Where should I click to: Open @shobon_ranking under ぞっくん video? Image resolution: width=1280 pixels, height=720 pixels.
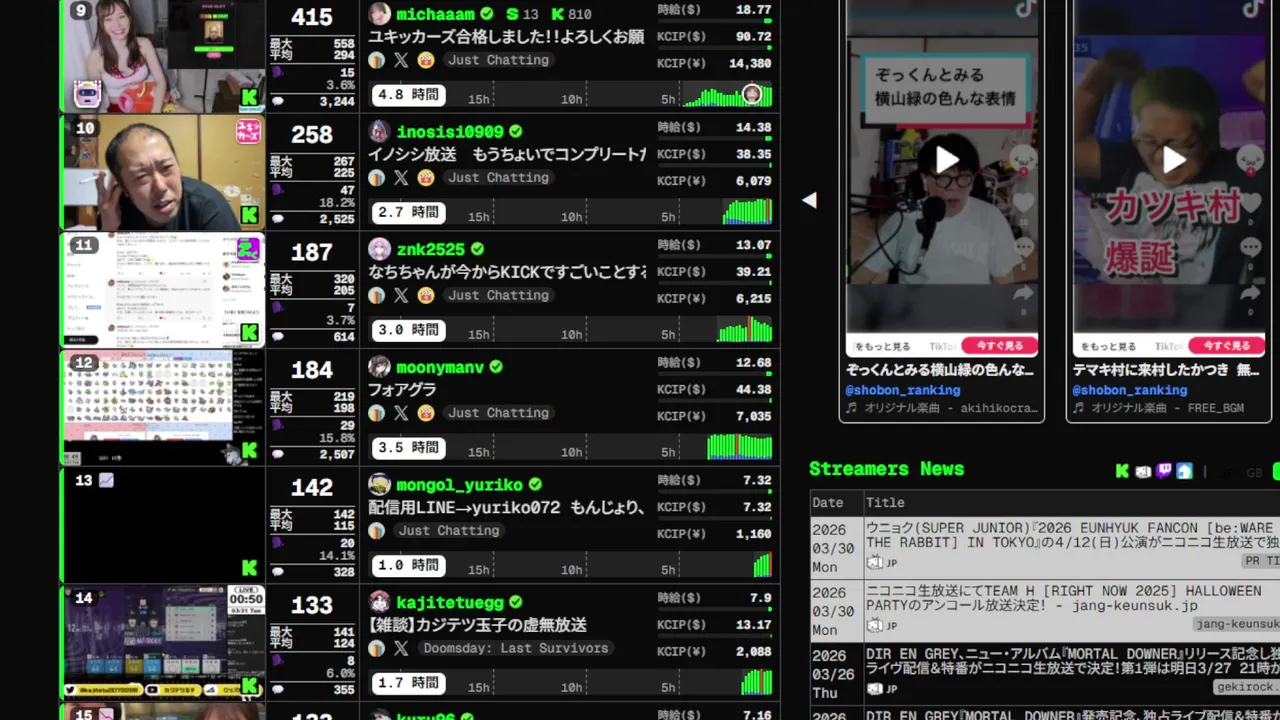coord(903,390)
